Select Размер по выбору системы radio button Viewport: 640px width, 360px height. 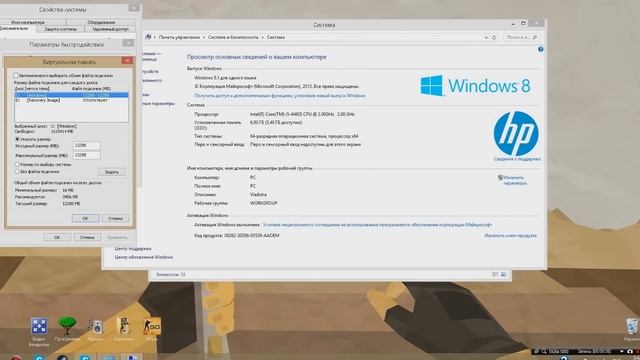click(x=17, y=164)
